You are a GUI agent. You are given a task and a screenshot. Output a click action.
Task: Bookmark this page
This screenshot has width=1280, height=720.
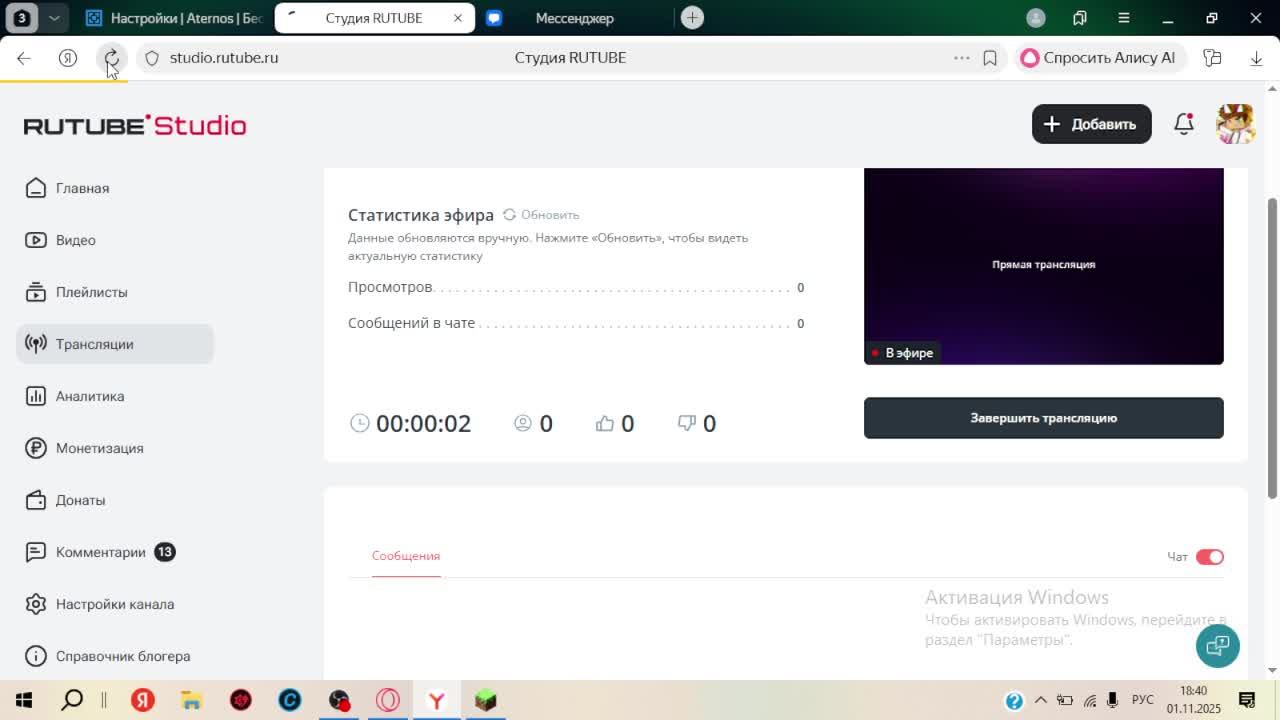990,58
